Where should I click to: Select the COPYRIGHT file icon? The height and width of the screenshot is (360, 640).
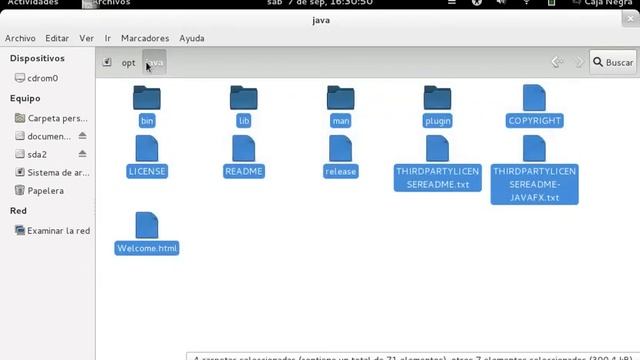[x=534, y=98]
